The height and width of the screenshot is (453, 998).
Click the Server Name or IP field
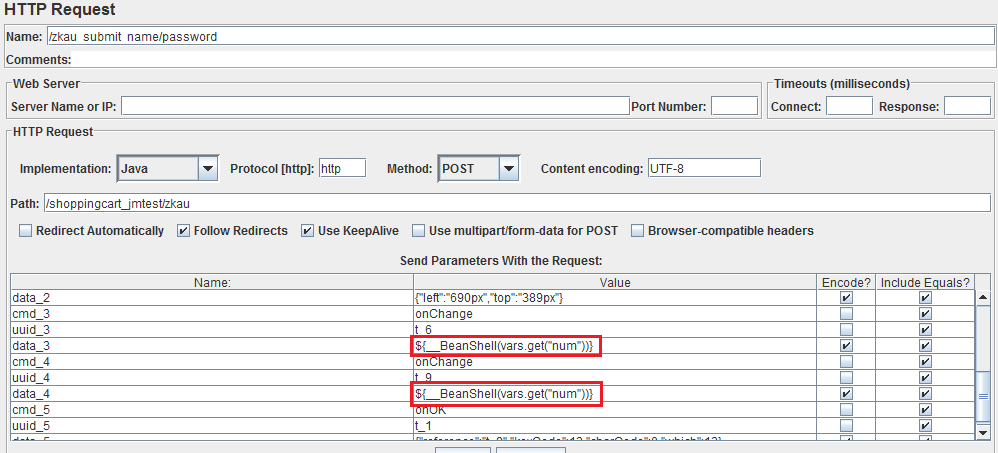374,106
